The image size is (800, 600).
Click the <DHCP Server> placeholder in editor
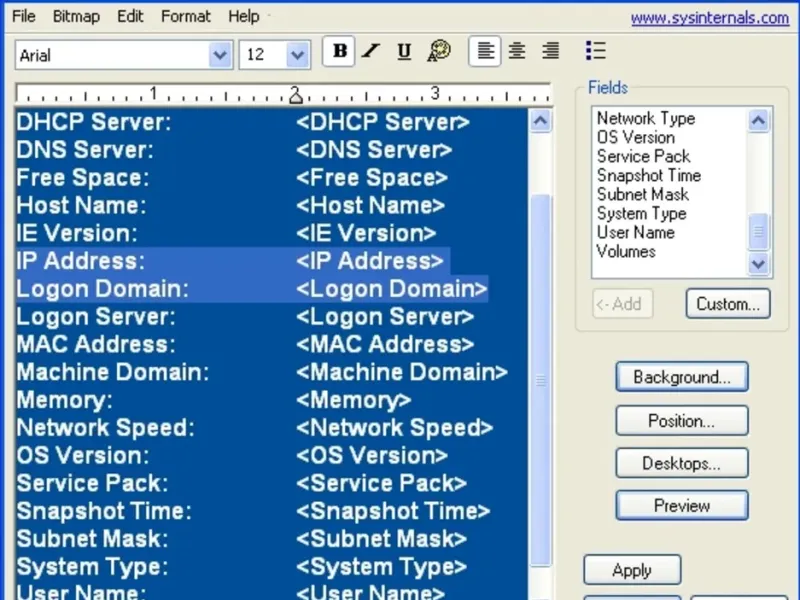point(383,122)
